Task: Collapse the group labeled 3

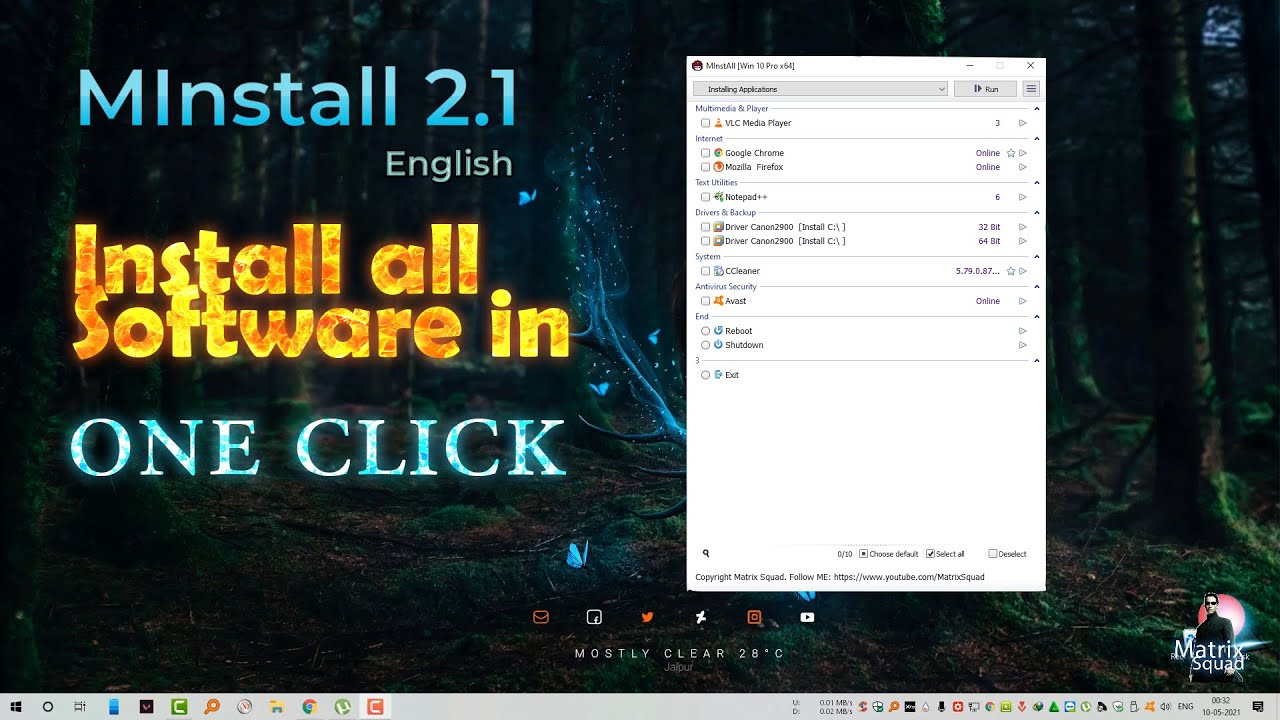Action: click(1036, 360)
